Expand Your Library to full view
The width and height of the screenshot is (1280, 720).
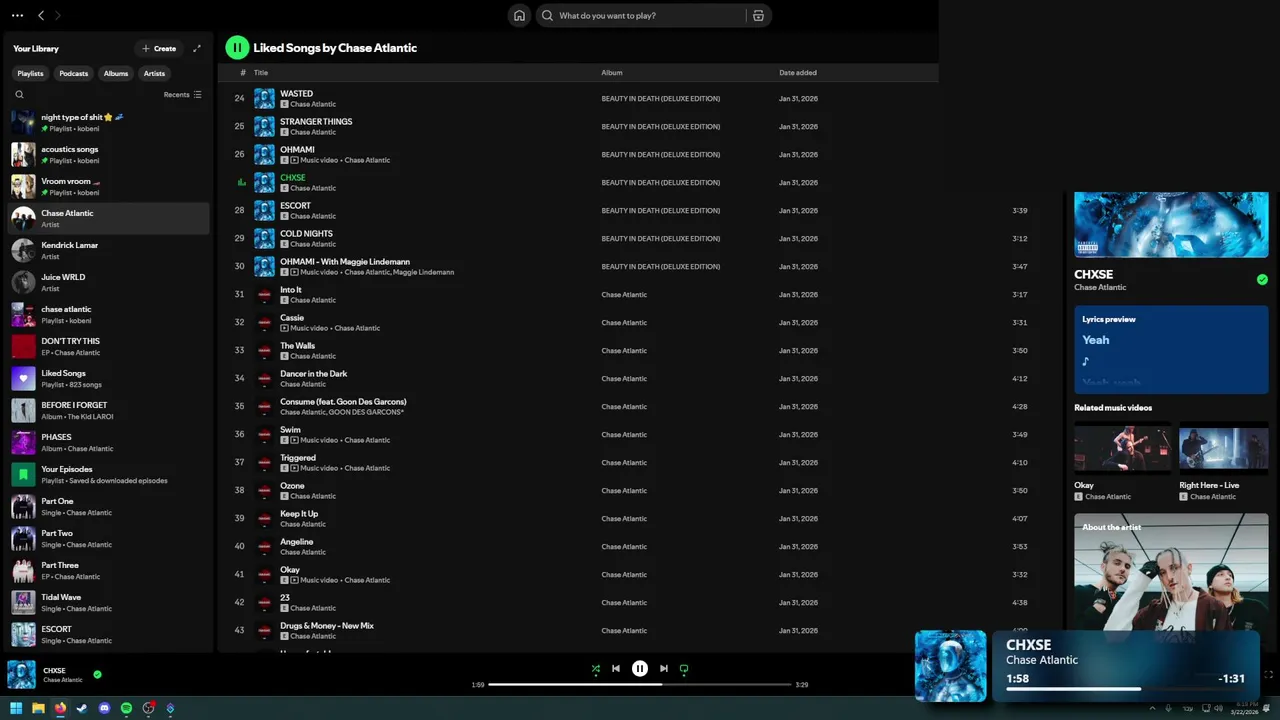coord(197,48)
